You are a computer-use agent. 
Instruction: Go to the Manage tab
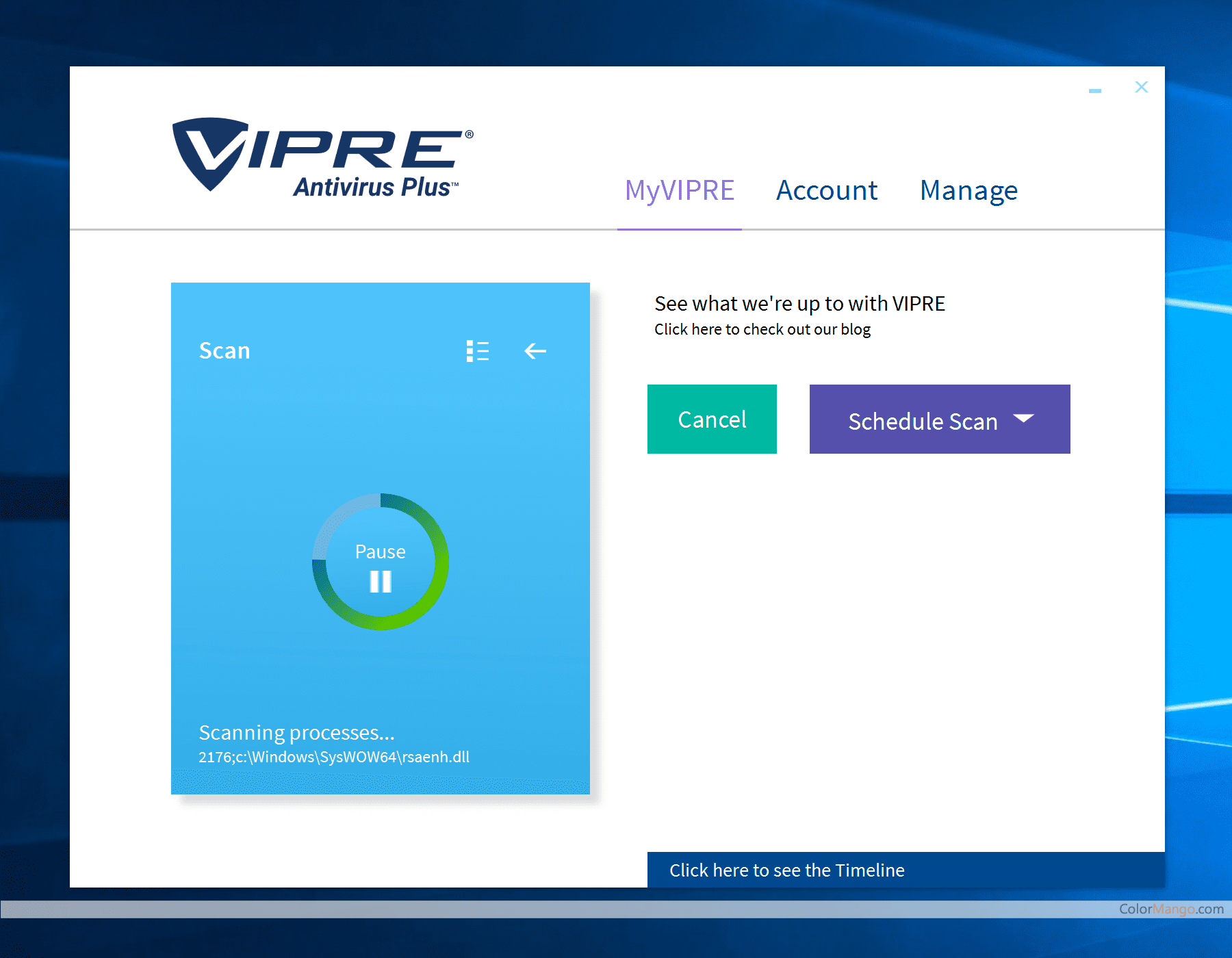point(968,190)
